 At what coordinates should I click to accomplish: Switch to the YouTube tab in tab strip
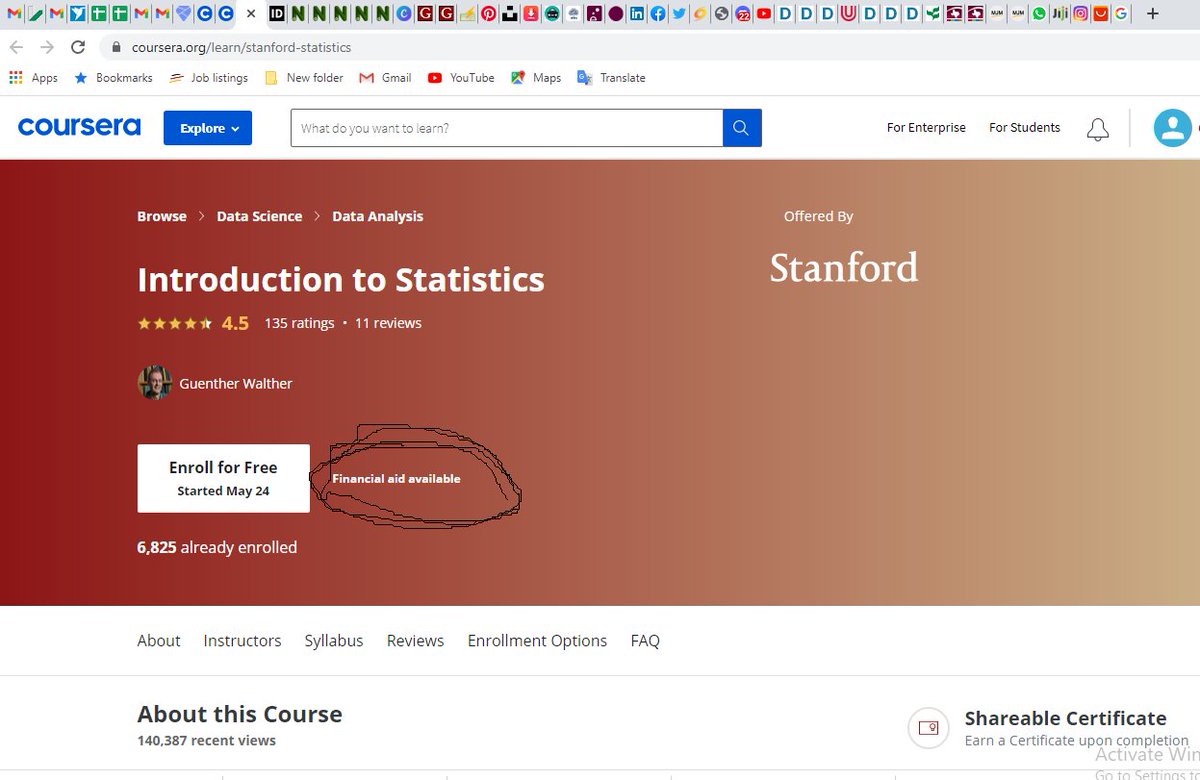pos(764,14)
